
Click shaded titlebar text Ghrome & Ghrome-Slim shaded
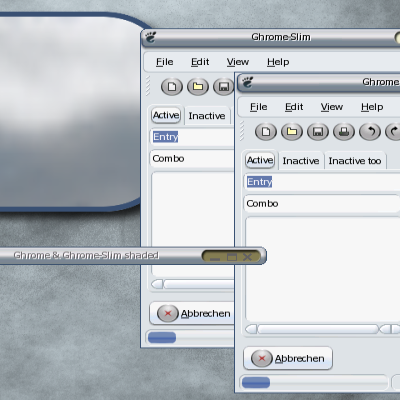[86, 256]
